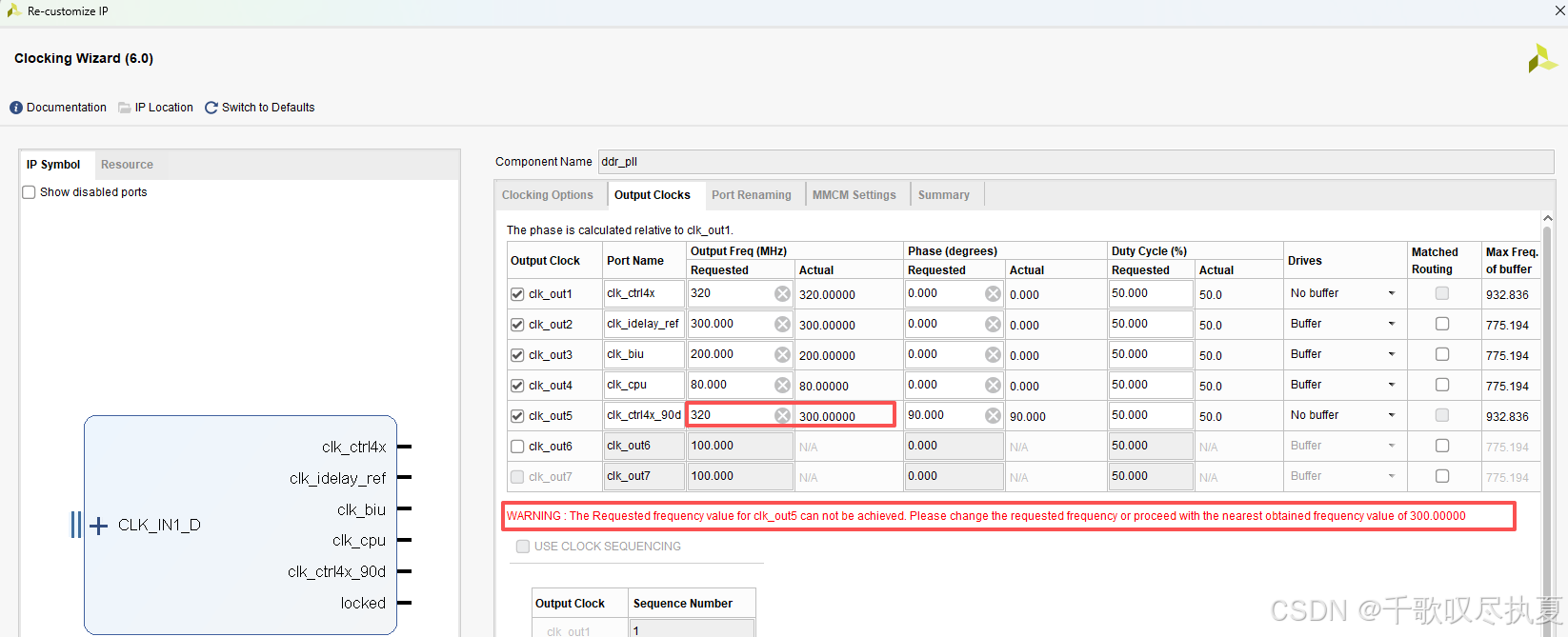Toggle USE CLOCK SEQUENCING checkbox

[522, 547]
